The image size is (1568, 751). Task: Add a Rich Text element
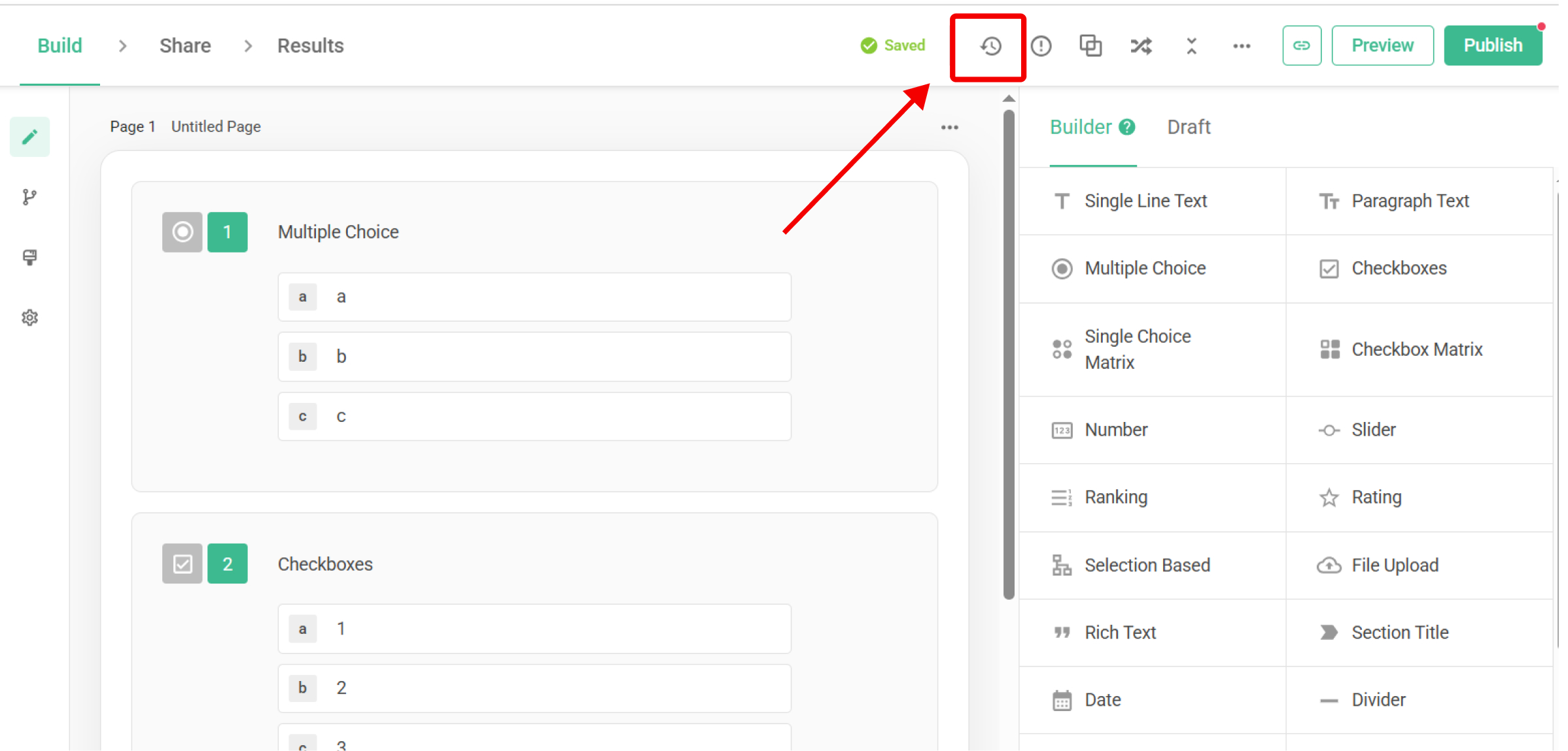(x=1153, y=633)
